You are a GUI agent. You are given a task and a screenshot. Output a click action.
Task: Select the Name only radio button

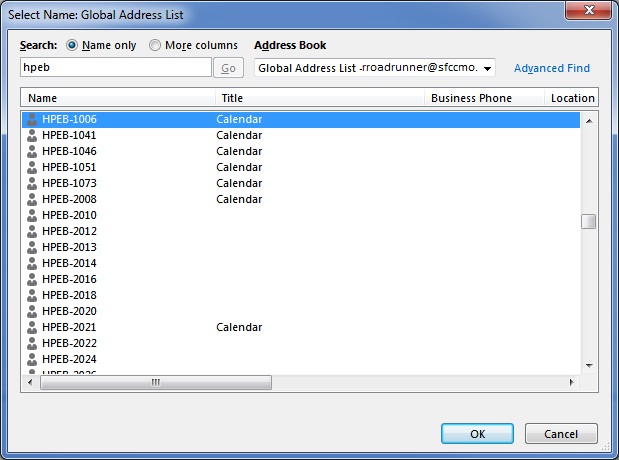tap(72, 45)
